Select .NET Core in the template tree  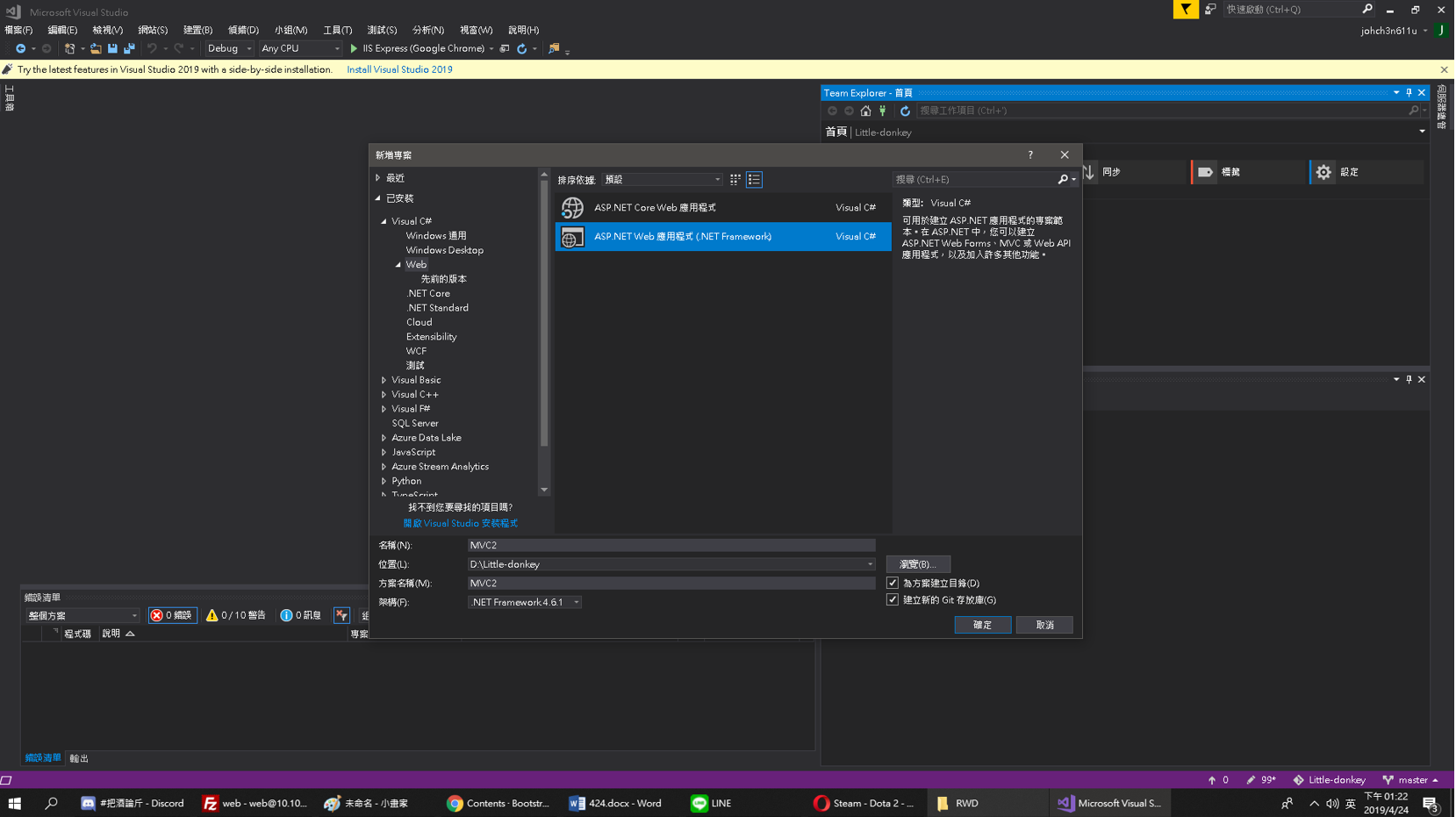coord(428,293)
